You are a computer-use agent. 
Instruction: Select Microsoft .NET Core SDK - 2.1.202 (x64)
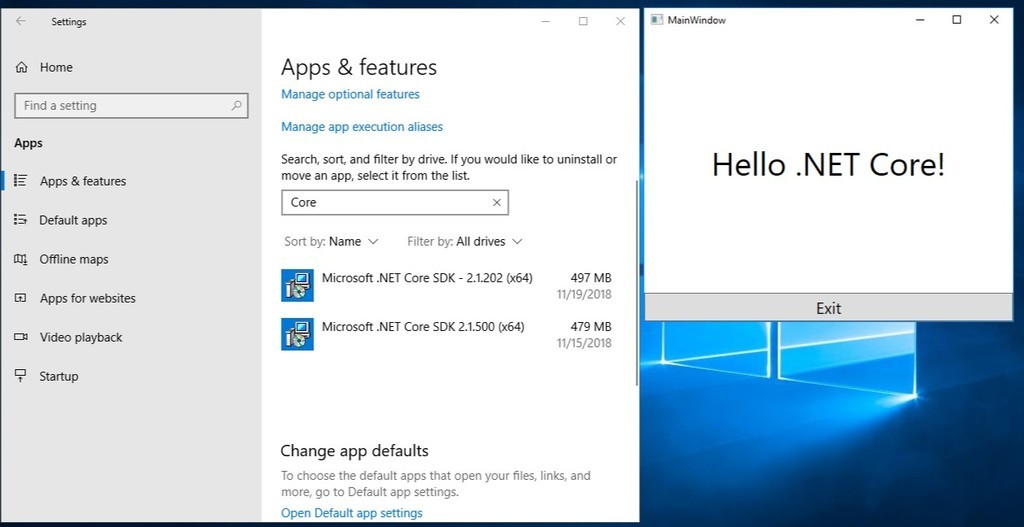coord(447,285)
